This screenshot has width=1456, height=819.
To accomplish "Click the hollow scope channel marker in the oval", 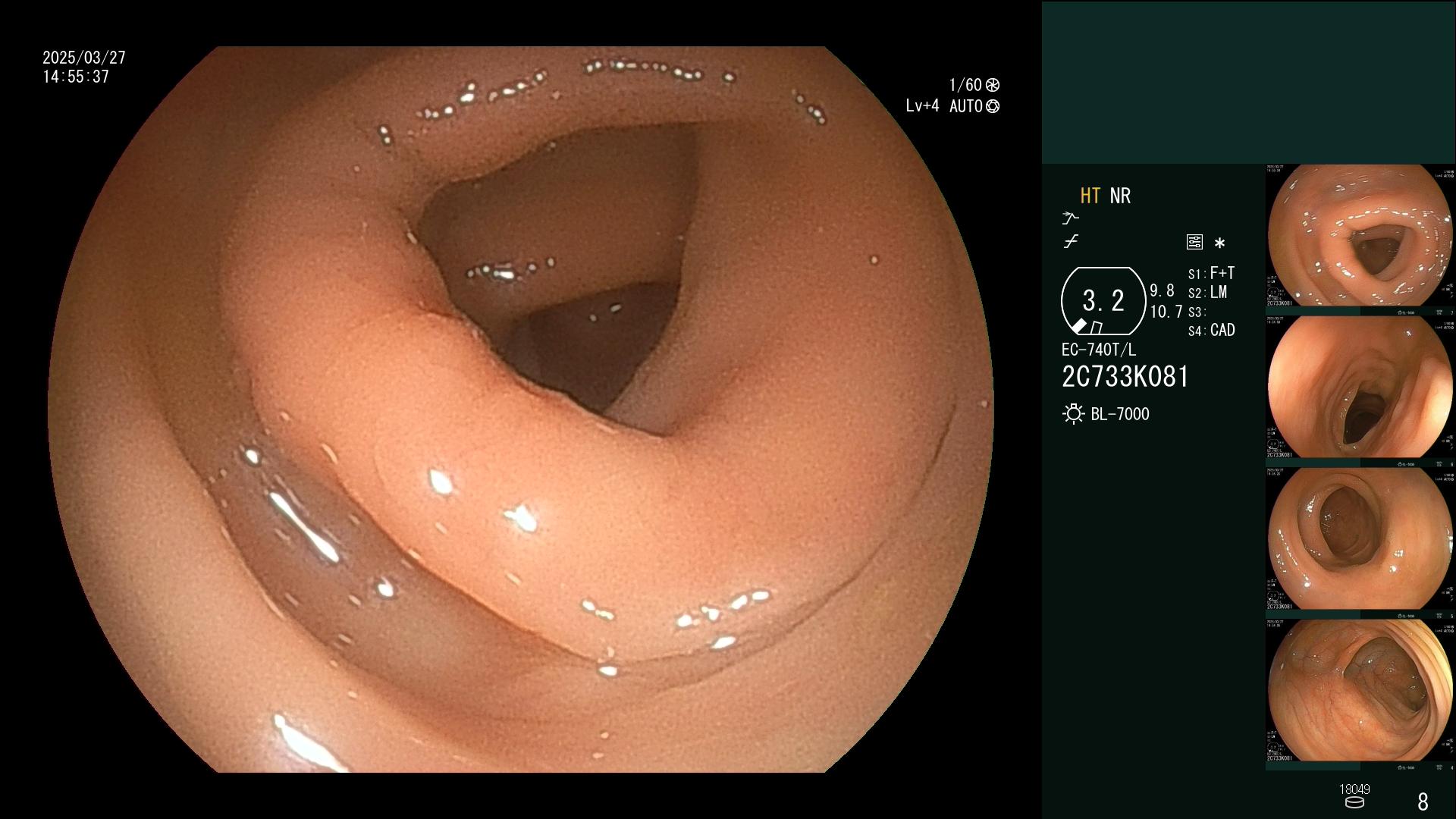I will tap(1097, 328).
